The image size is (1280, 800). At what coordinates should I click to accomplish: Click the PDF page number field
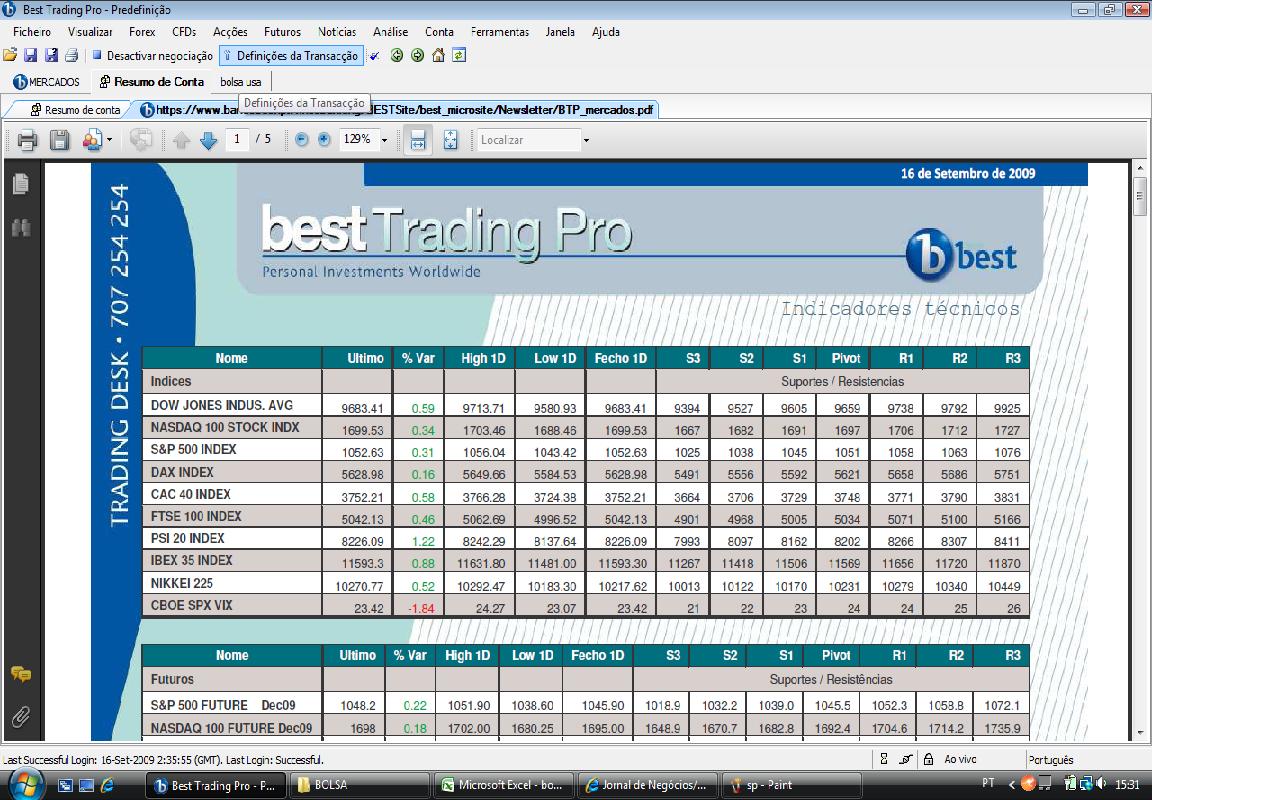(237, 140)
